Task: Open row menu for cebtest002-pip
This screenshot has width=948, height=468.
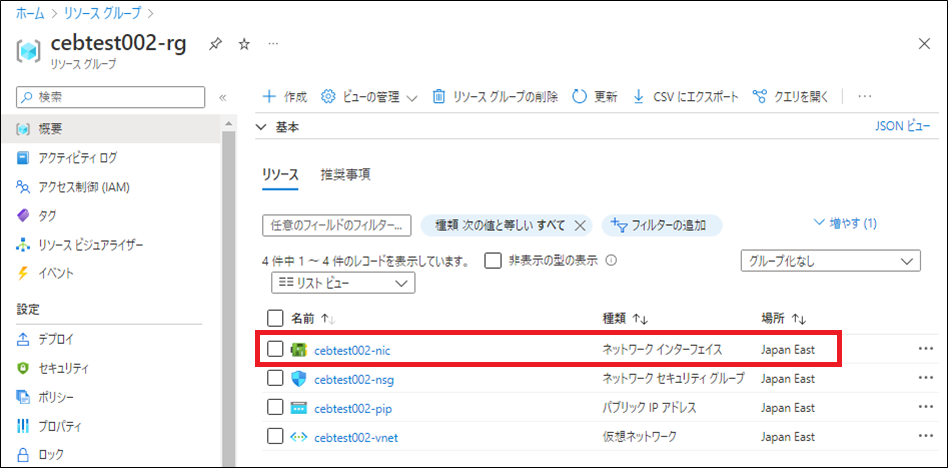Action: pos(925,406)
